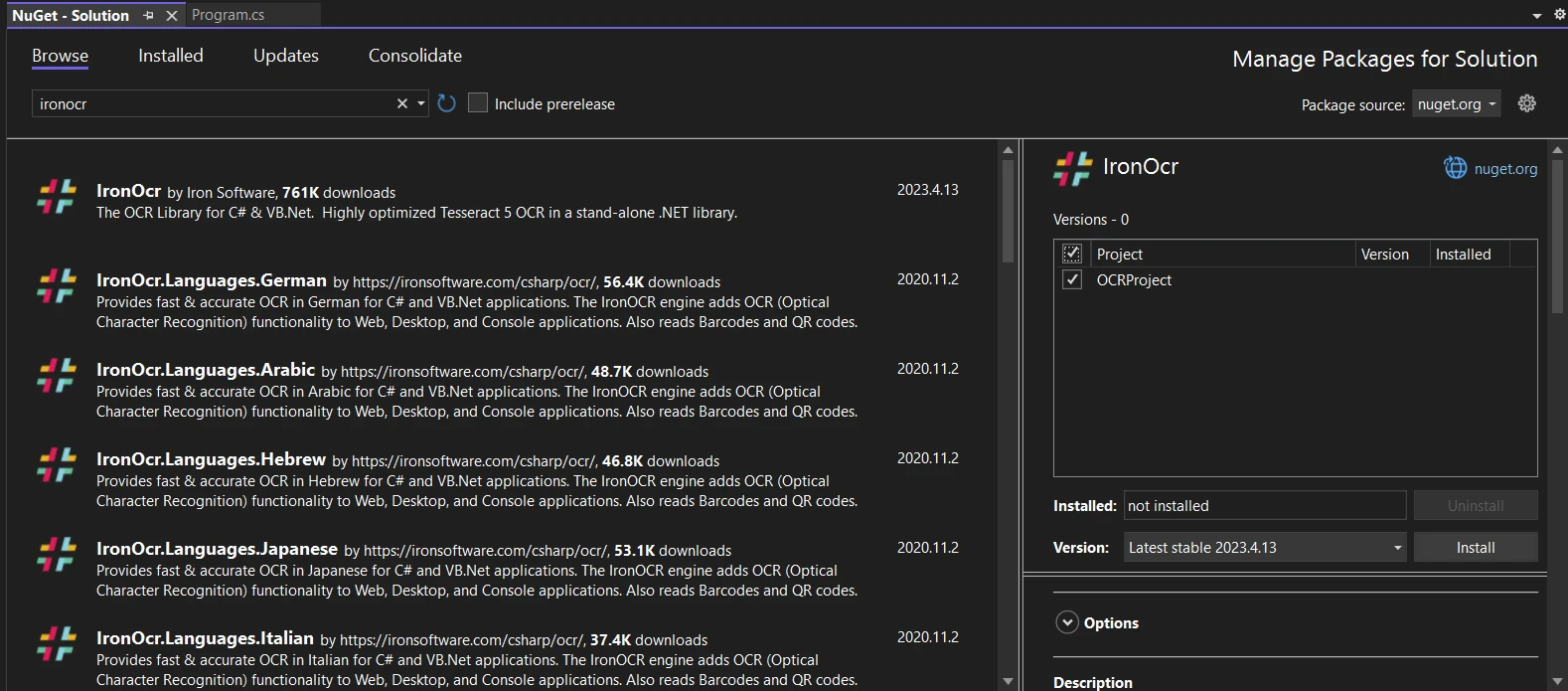Viewport: 1568px width, 691px height.
Task: Open the Package source dropdown
Action: coord(1457,104)
